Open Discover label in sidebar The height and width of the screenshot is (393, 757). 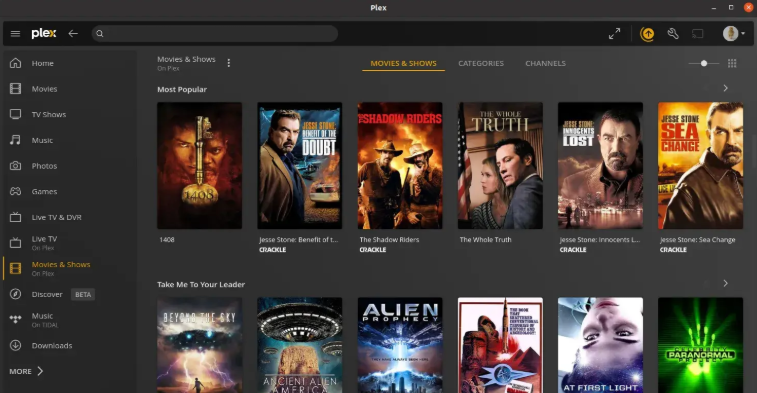(x=47, y=294)
